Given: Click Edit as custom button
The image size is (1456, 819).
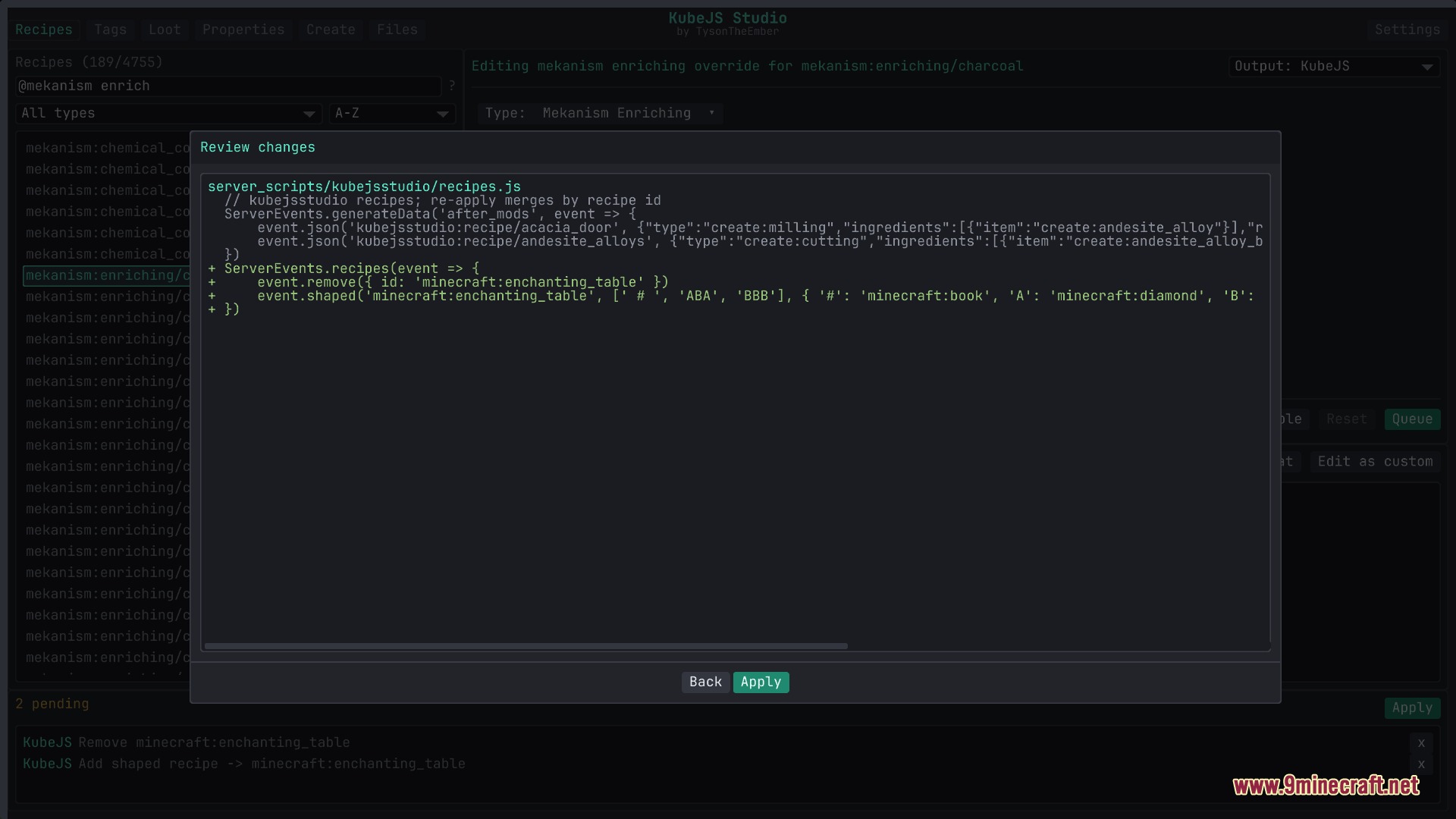Looking at the screenshot, I should (1375, 461).
